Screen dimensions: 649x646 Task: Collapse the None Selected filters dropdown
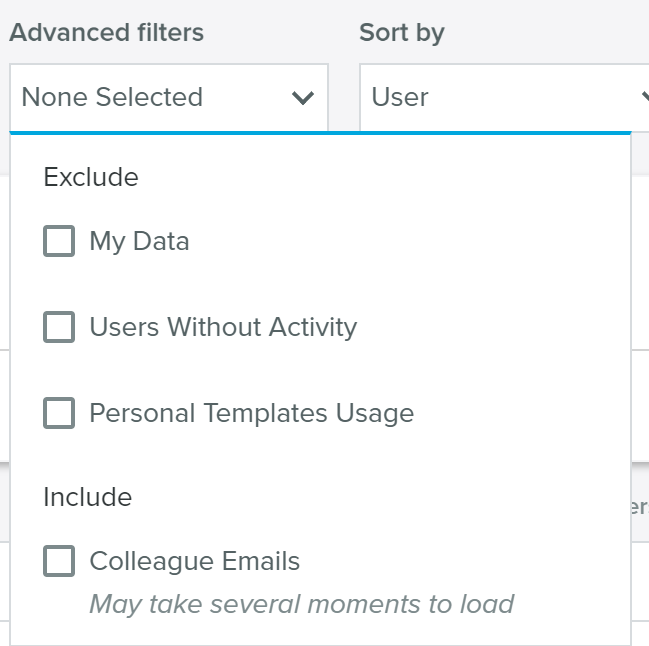pos(169,97)
